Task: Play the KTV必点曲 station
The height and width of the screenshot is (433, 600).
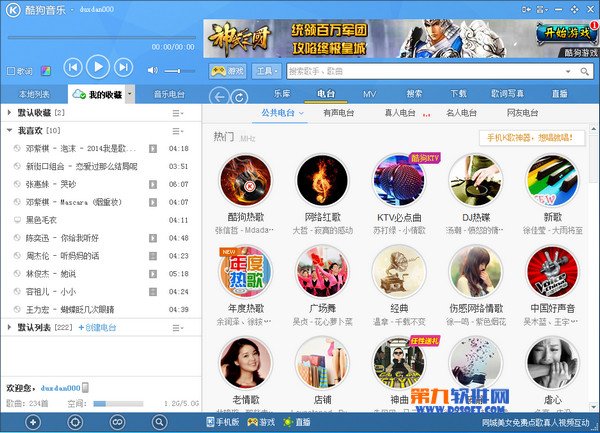Action: point(399,181)
